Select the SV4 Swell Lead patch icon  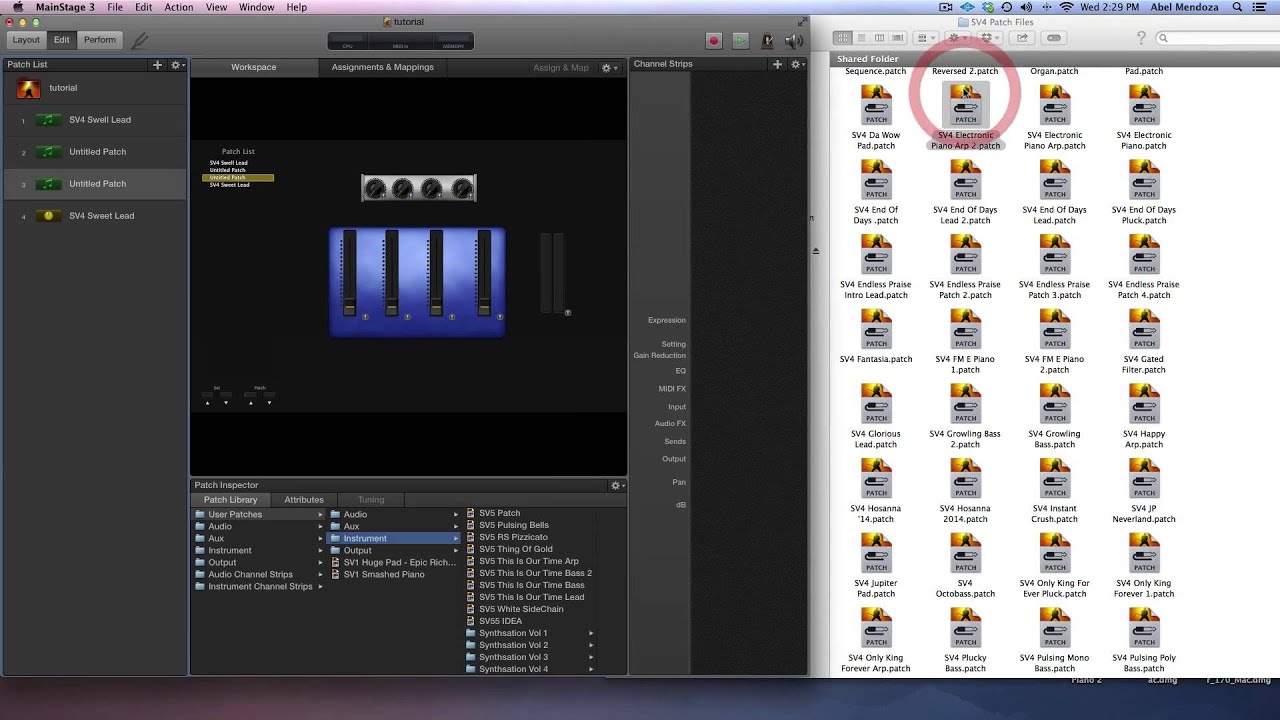coord(48,120)
